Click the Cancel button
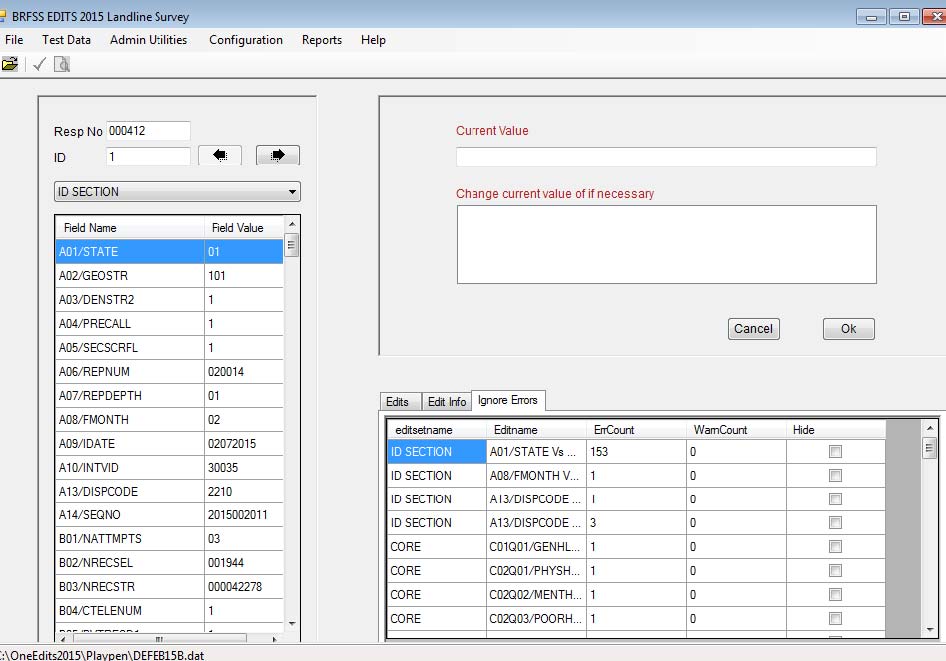Screen dimensions: 946x661 coord(753,329)
